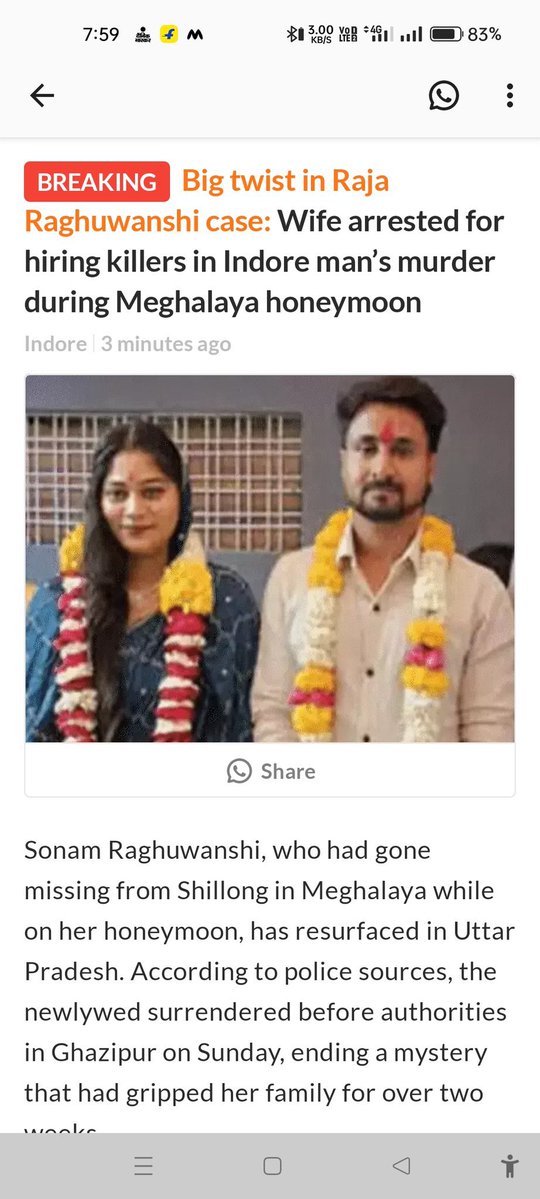Viewport: 540px width, 1199px height.
Task: Tap the Android back triangle button
Action: pyautogui.click(x=401, y=1166)
